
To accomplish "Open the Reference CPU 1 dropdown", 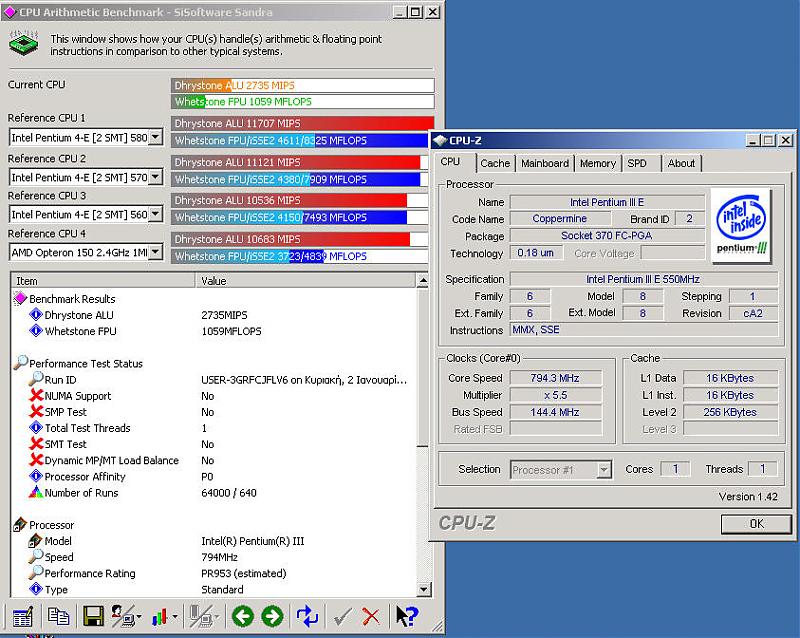I will click(156, 137).
